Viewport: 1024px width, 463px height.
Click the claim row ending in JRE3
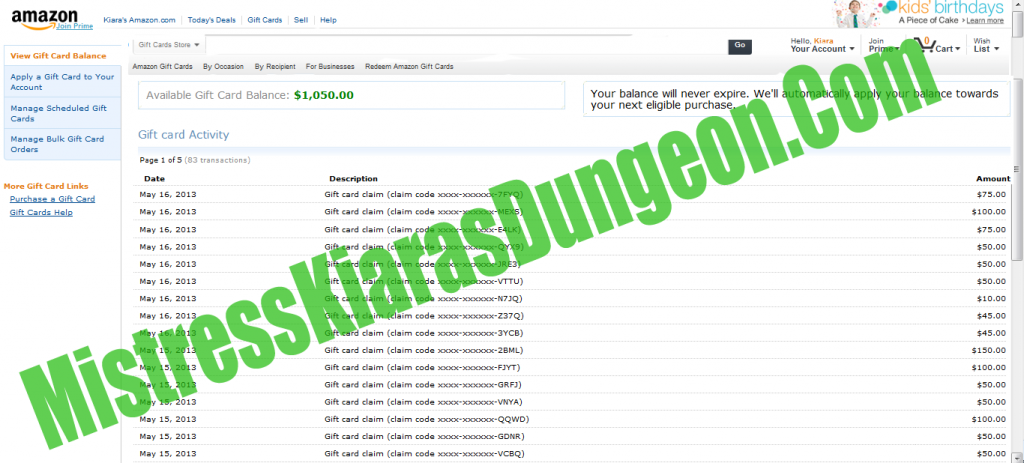coord(573,264)
